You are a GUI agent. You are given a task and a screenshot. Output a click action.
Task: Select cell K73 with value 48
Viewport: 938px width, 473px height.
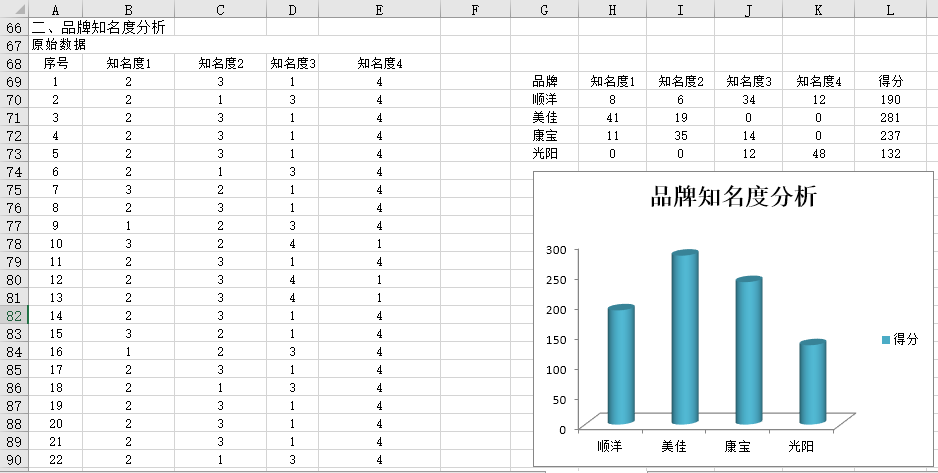tap(818, 154)
